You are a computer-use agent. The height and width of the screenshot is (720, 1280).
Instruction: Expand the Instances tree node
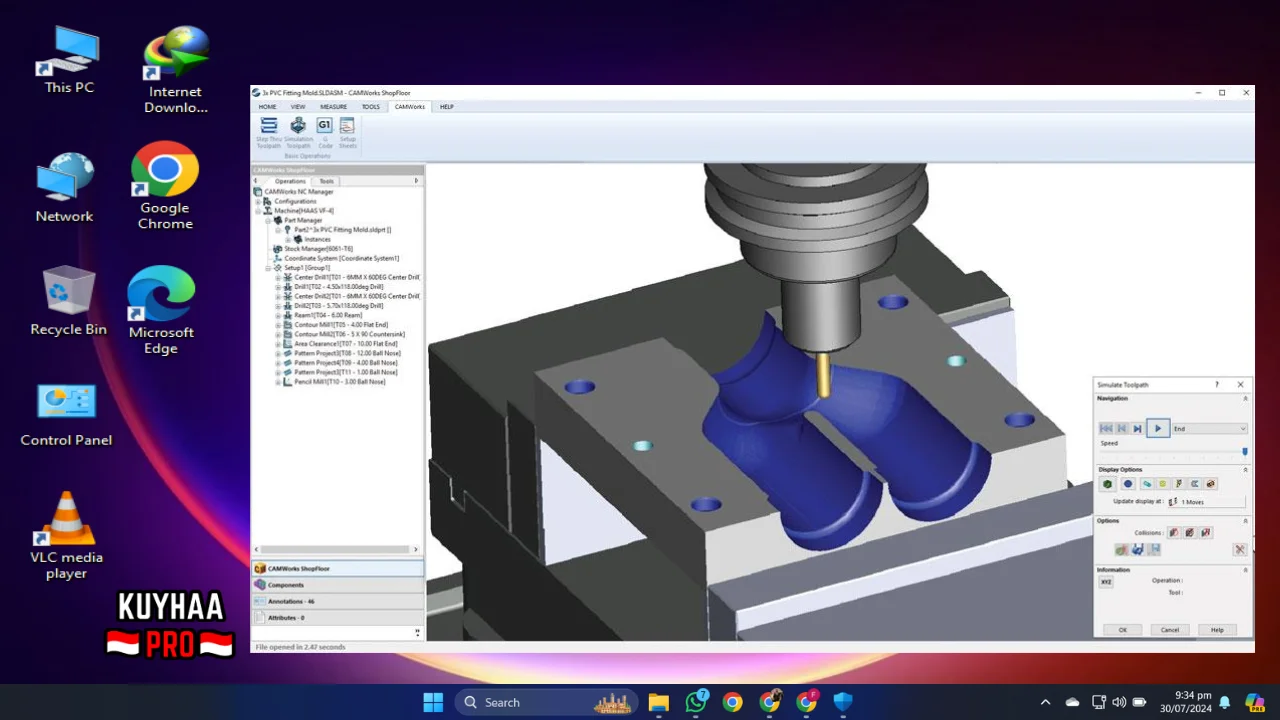point(288,239)
